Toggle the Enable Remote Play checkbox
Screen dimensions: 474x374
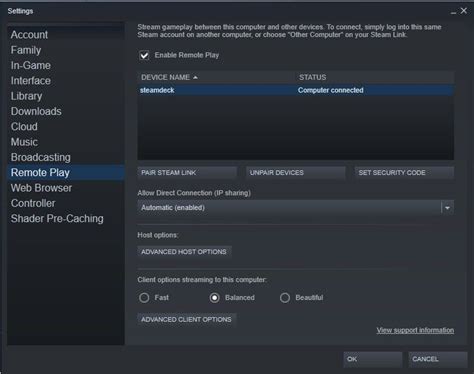pos(144,55)
